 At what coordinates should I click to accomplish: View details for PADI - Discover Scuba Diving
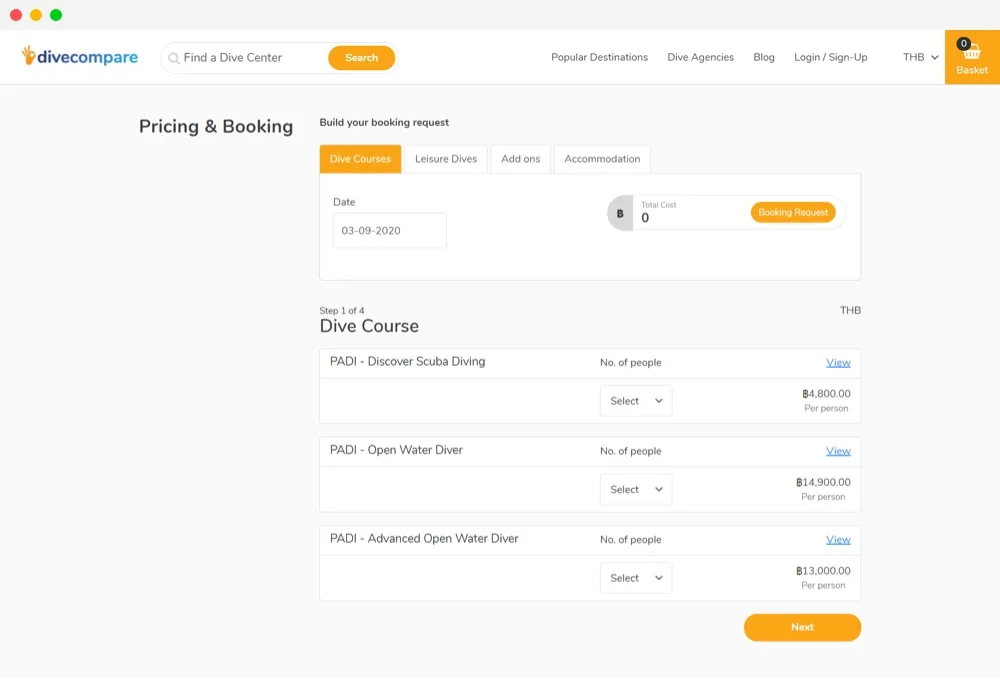tap(838, 363)
